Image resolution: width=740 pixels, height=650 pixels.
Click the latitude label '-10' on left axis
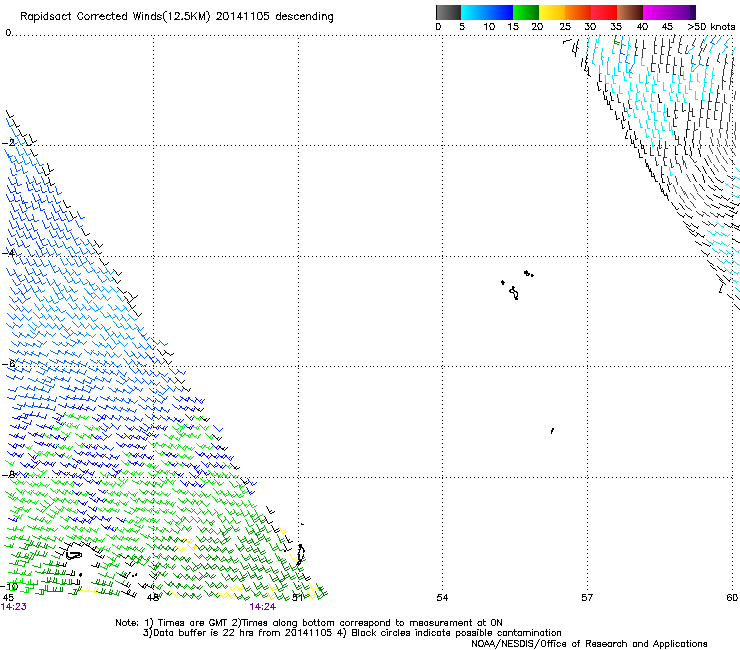pyautogui.click(x=9, y=587)
